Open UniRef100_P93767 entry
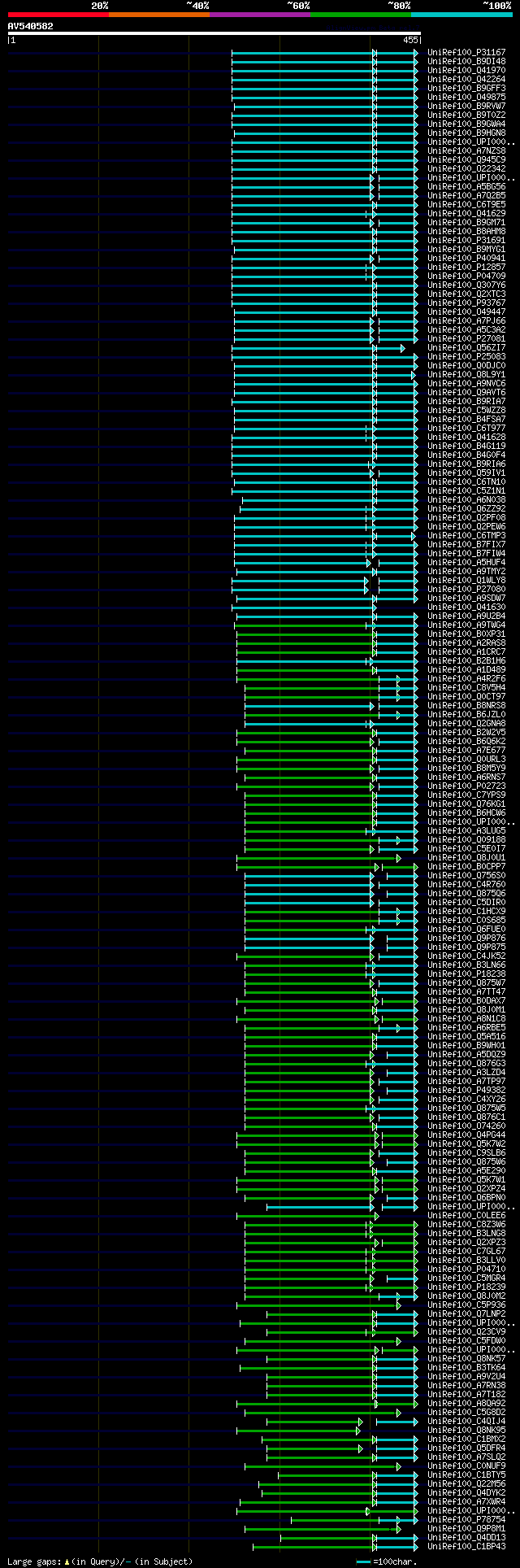 point(466,303)
